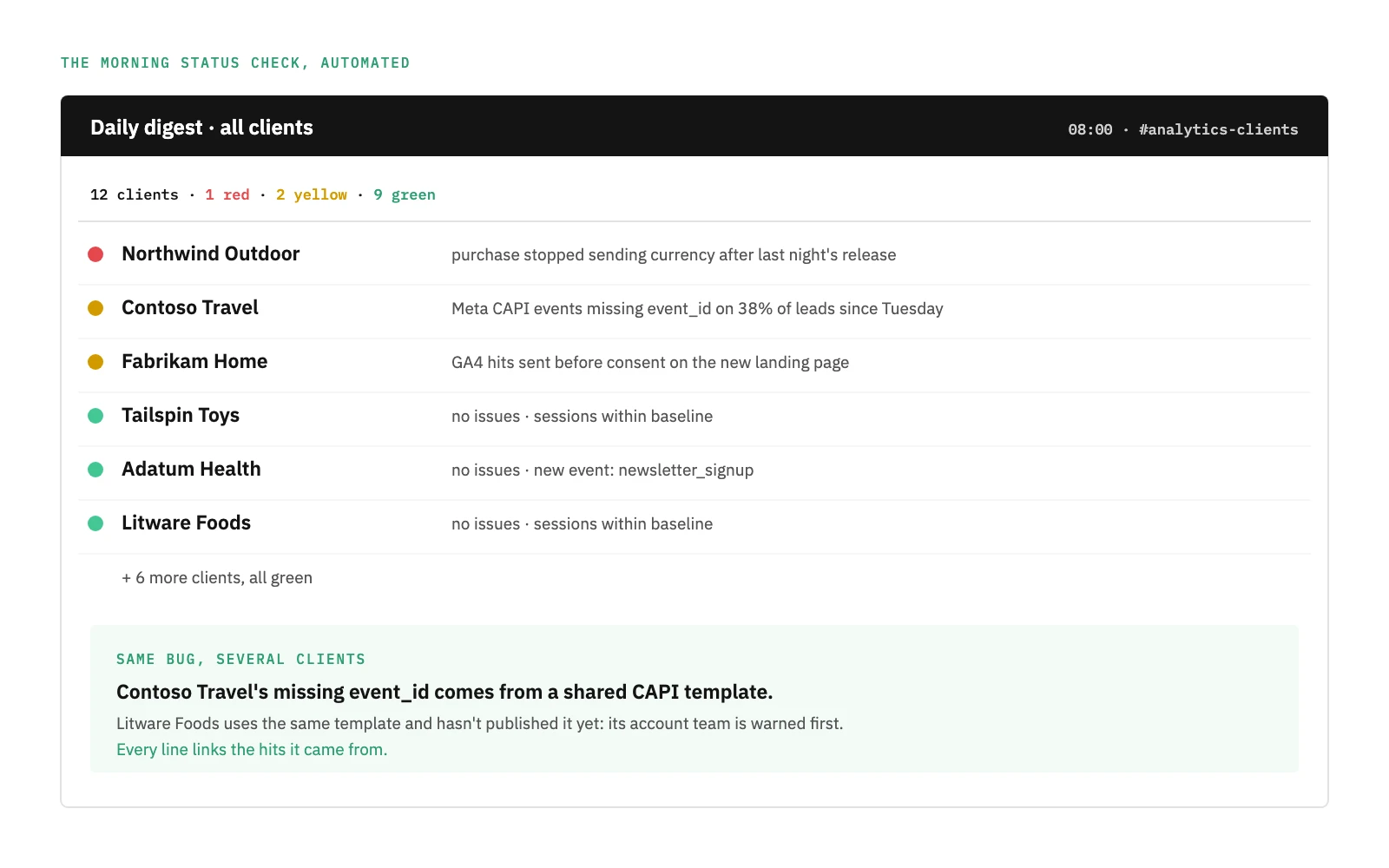The image size is (1389, 868).
Task: Click the 'Daily digest · all clients' header title
Action: pos(201,128)
